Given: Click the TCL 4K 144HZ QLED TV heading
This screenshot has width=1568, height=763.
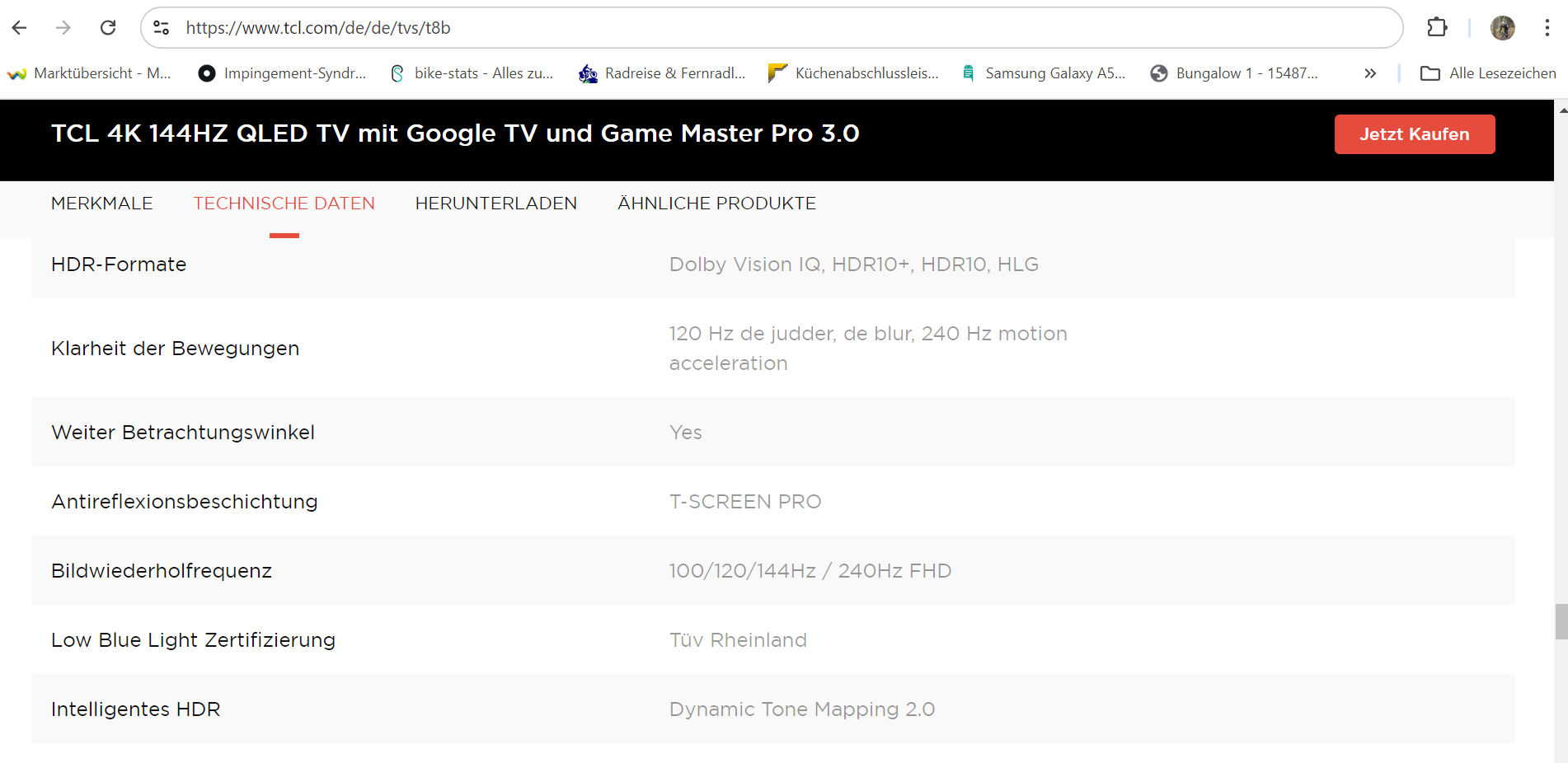Looking at the screenshot, I should click(456, 133).
